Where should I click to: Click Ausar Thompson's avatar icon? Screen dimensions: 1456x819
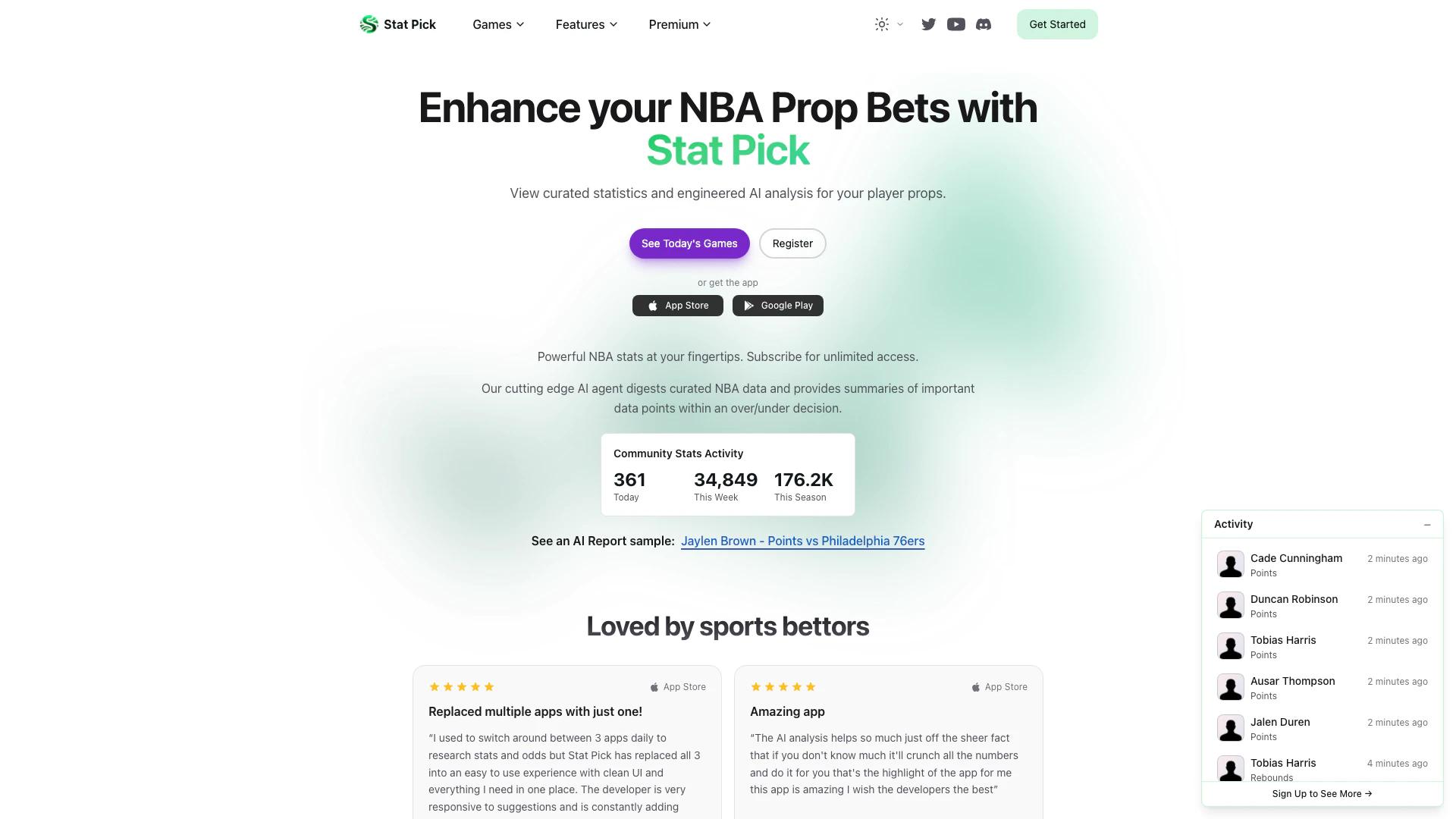click(1230, 688)
